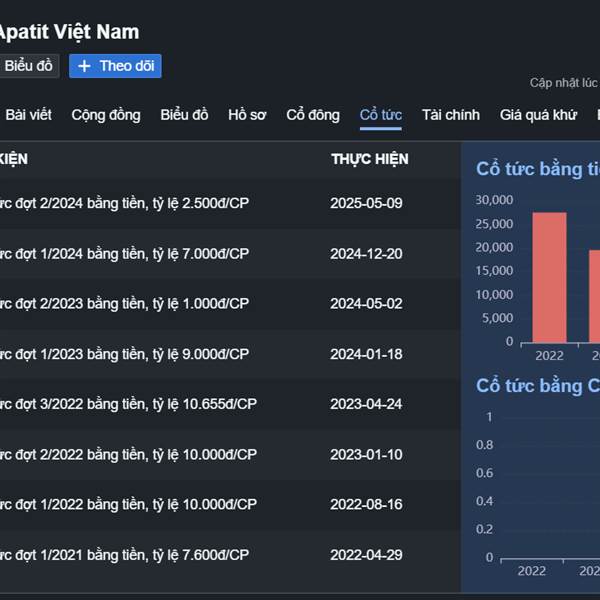Click the blue Theo dõi follow button
600x600 pixels.
pos(115,66)
